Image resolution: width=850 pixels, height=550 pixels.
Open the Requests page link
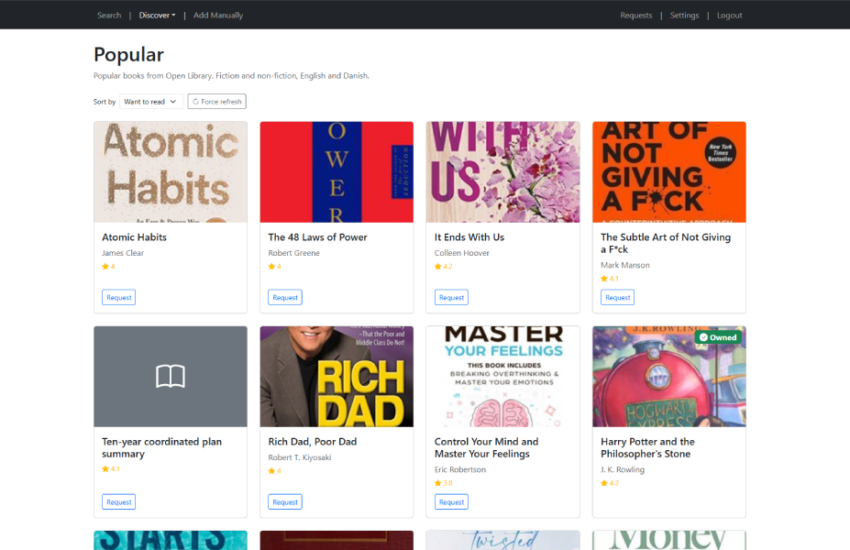pos(635,15)
